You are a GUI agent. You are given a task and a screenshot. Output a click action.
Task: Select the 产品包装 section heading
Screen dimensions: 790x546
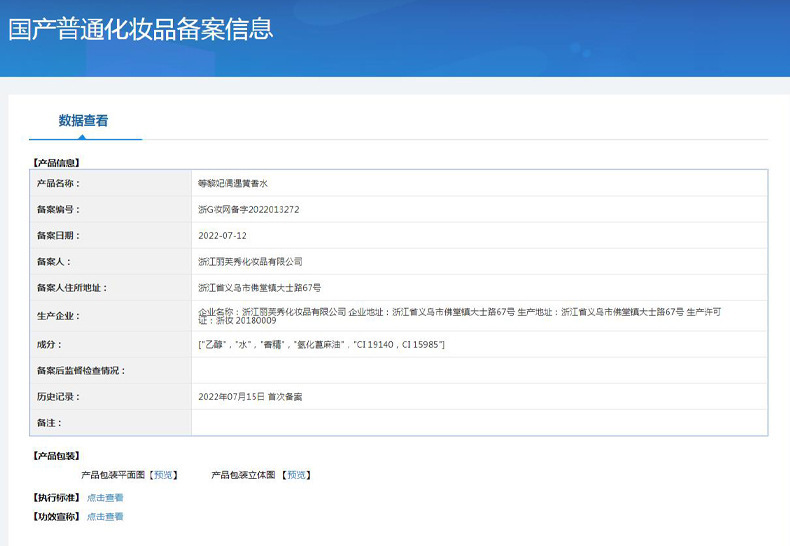coord(56,456)
